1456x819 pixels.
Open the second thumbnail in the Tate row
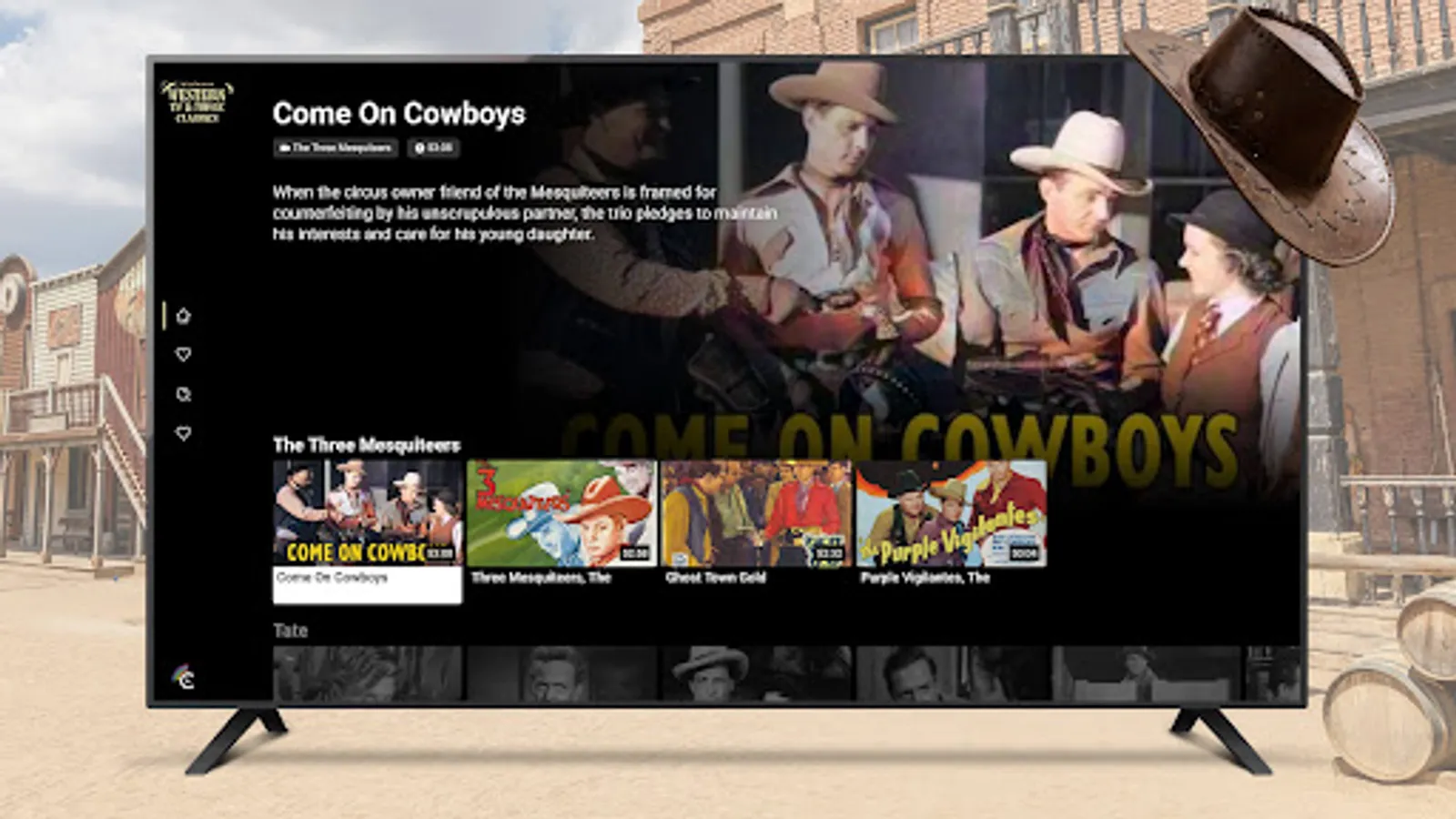coord(561,673)
